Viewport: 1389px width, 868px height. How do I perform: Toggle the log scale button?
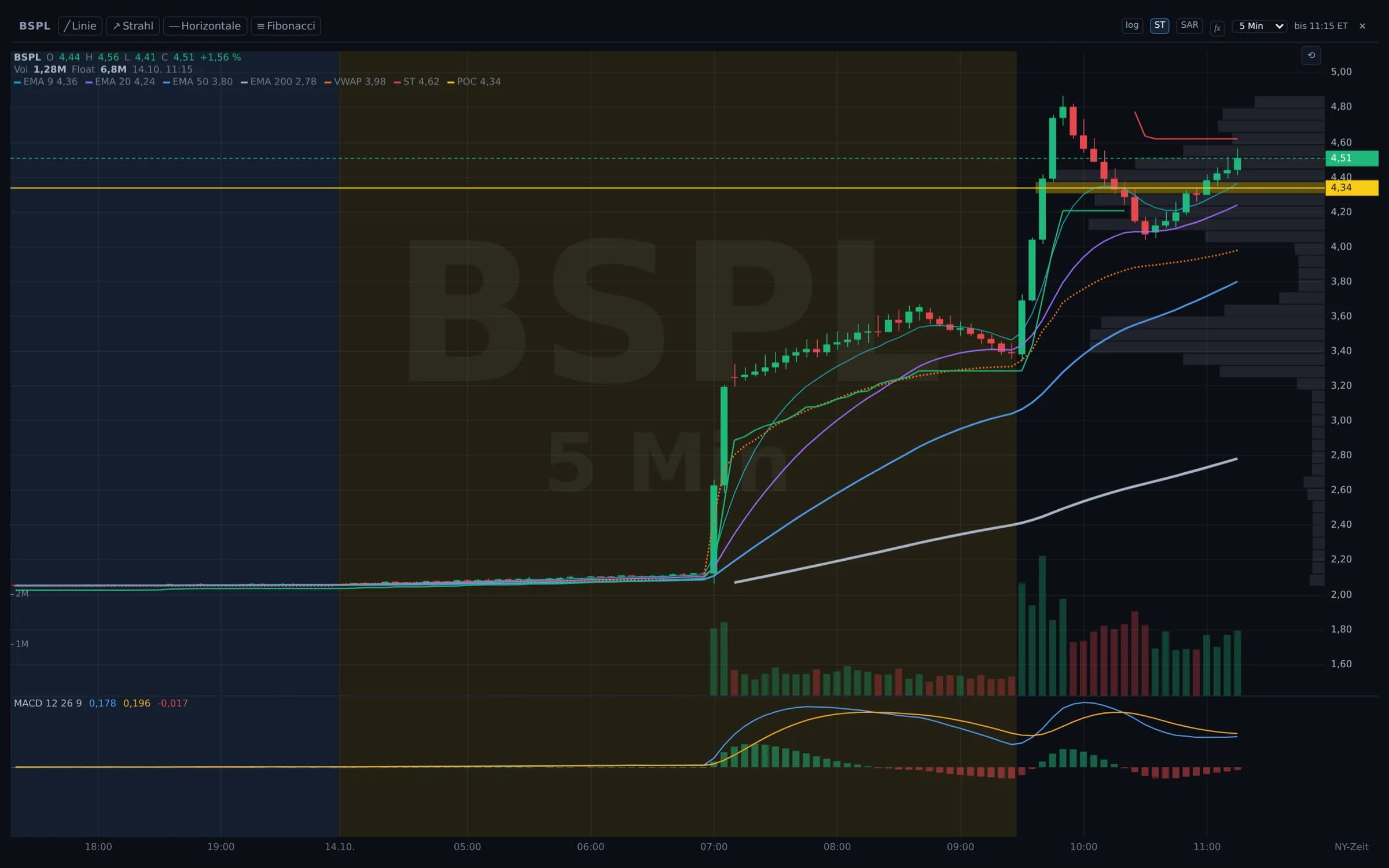pos(1132,25)
